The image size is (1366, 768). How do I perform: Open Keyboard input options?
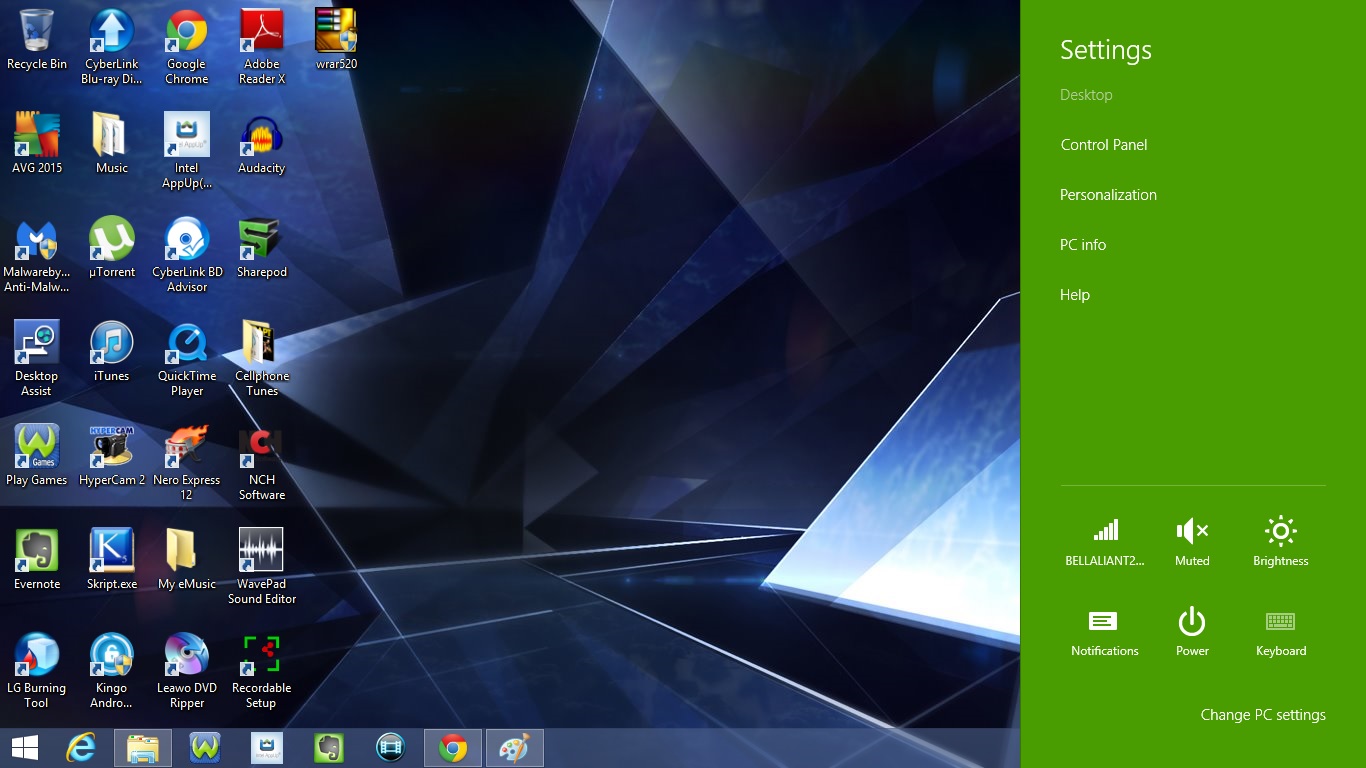click(x=1281, y=632)
